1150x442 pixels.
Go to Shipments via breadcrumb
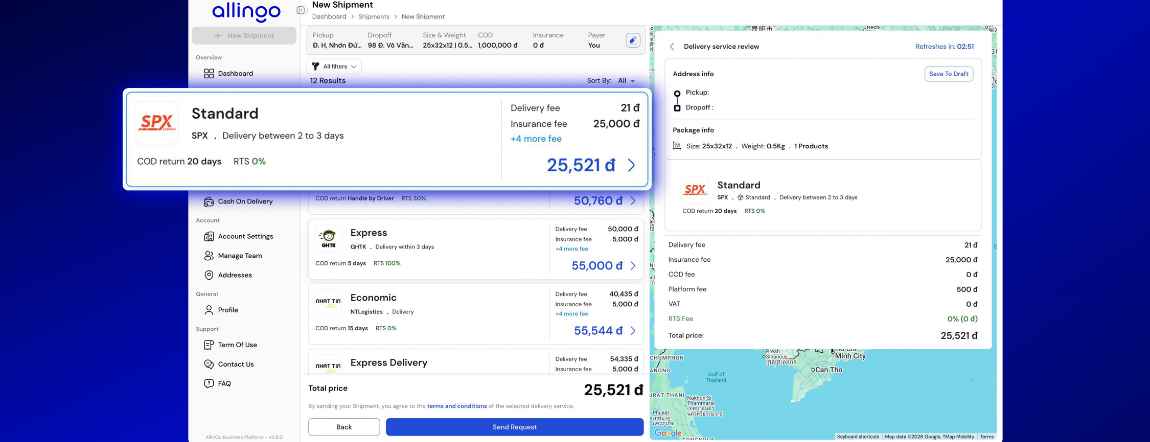pyautogui.click(x=373, y=16)
